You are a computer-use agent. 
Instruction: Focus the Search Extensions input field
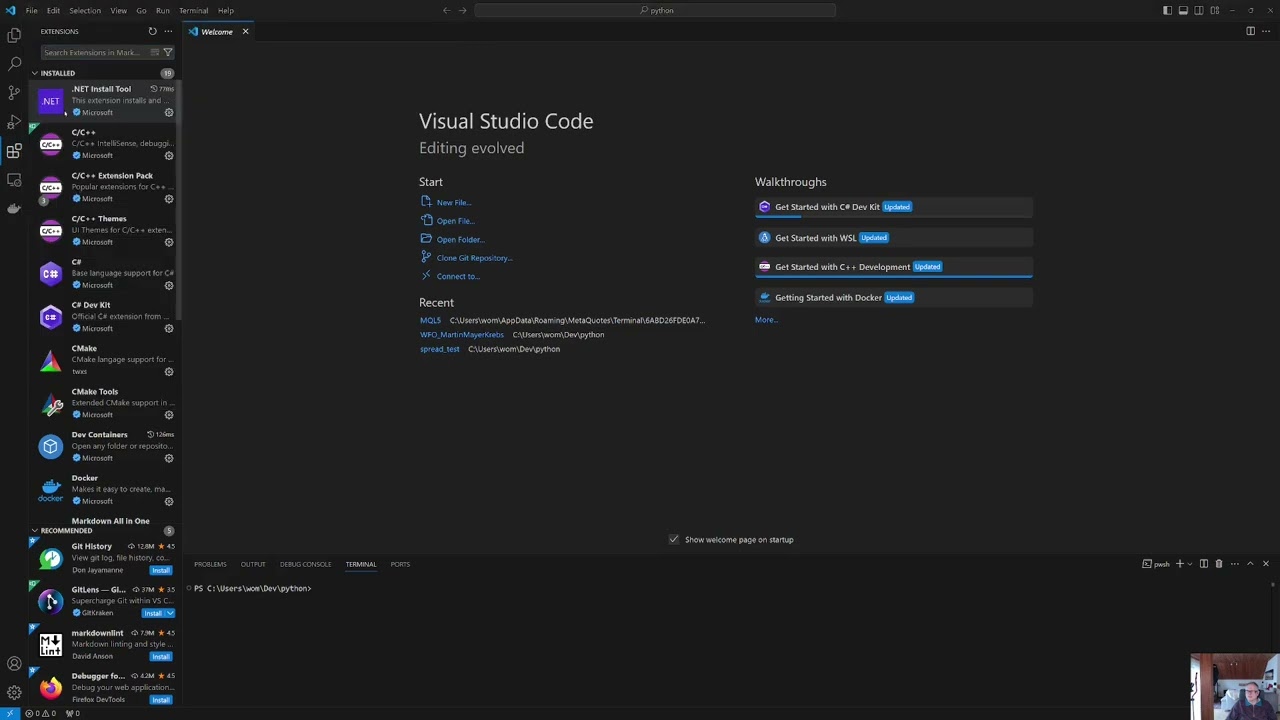click(x=90, y=52)
